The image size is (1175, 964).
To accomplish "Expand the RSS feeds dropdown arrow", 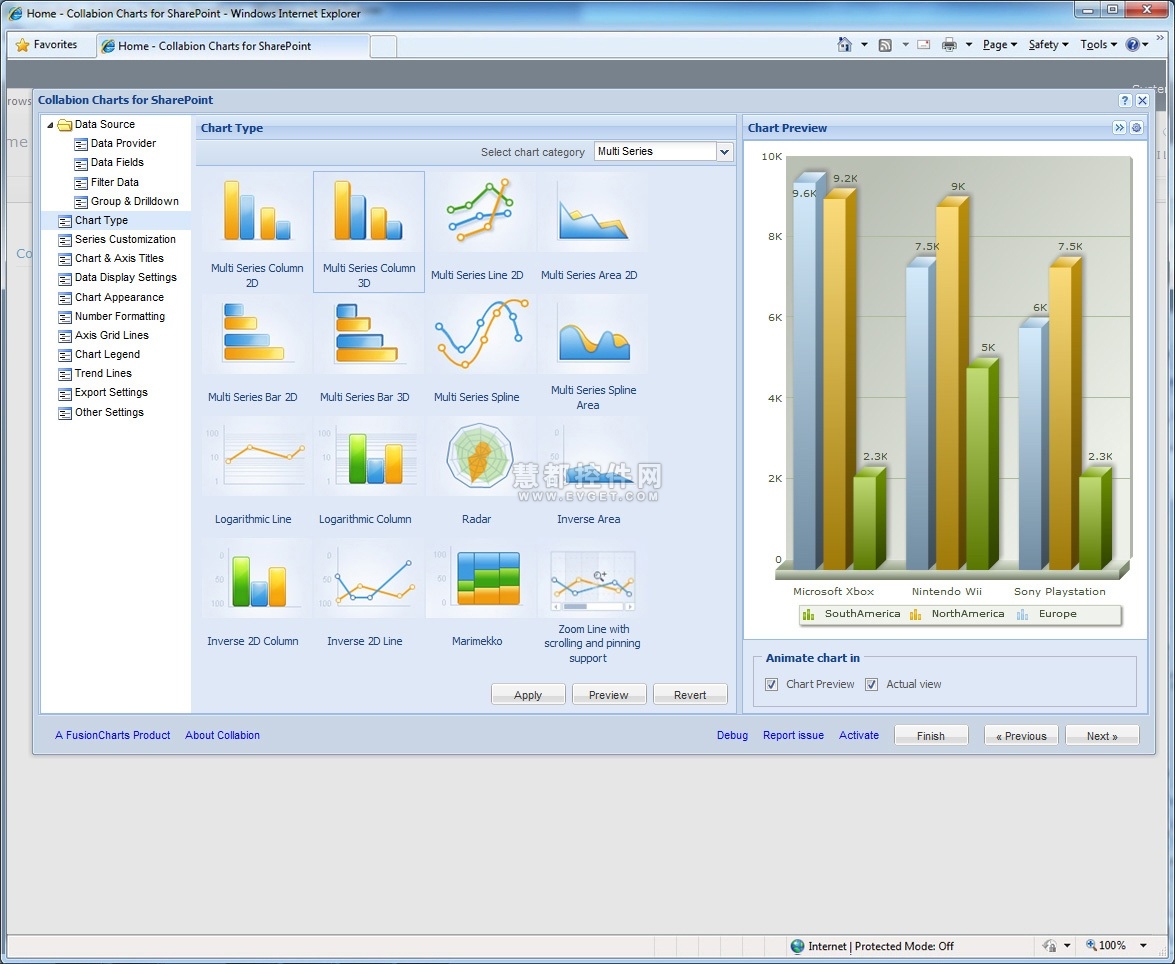I will 905,45.
